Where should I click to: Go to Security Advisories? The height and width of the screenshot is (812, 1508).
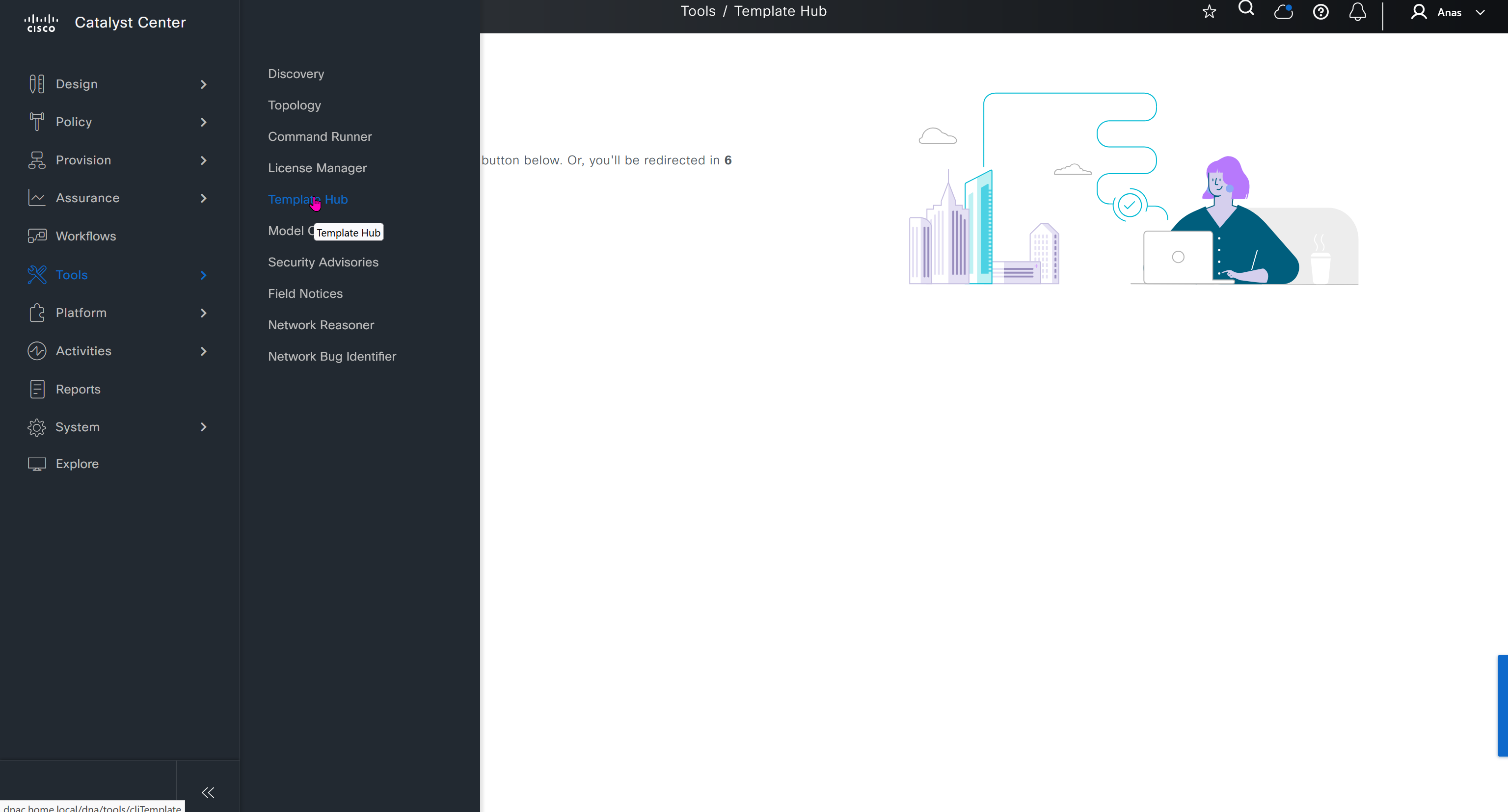pos(323,262)
